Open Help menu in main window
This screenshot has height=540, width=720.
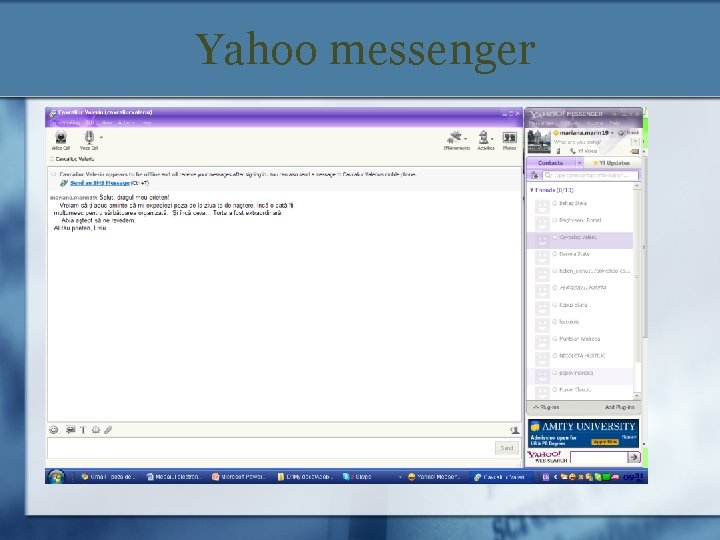[614, 123]
